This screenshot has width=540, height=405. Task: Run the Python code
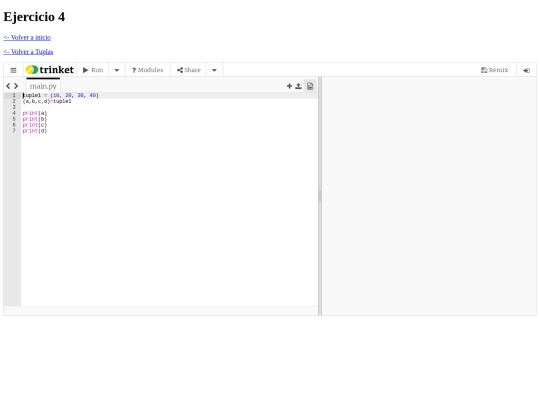(x=93, y=70)
